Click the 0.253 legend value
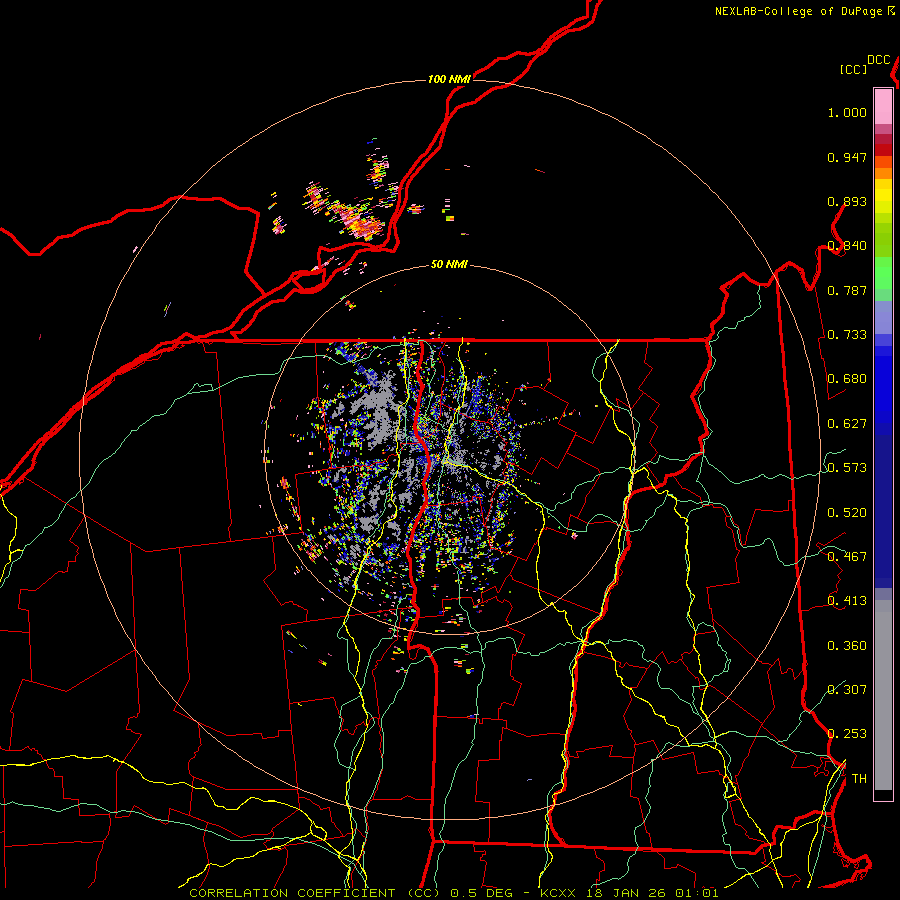This screenshot has width=900, height=900. (x=847, y=734)
